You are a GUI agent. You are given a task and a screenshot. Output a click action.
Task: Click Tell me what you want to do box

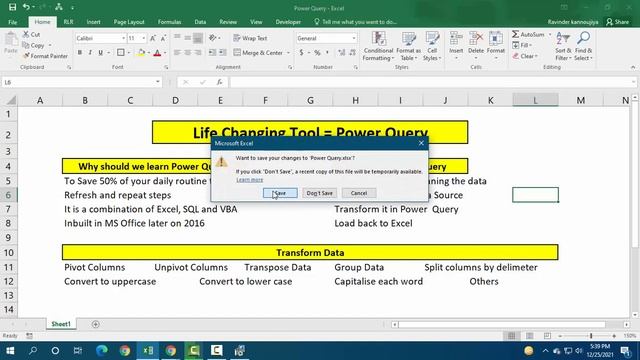click(x=355, y=22)
